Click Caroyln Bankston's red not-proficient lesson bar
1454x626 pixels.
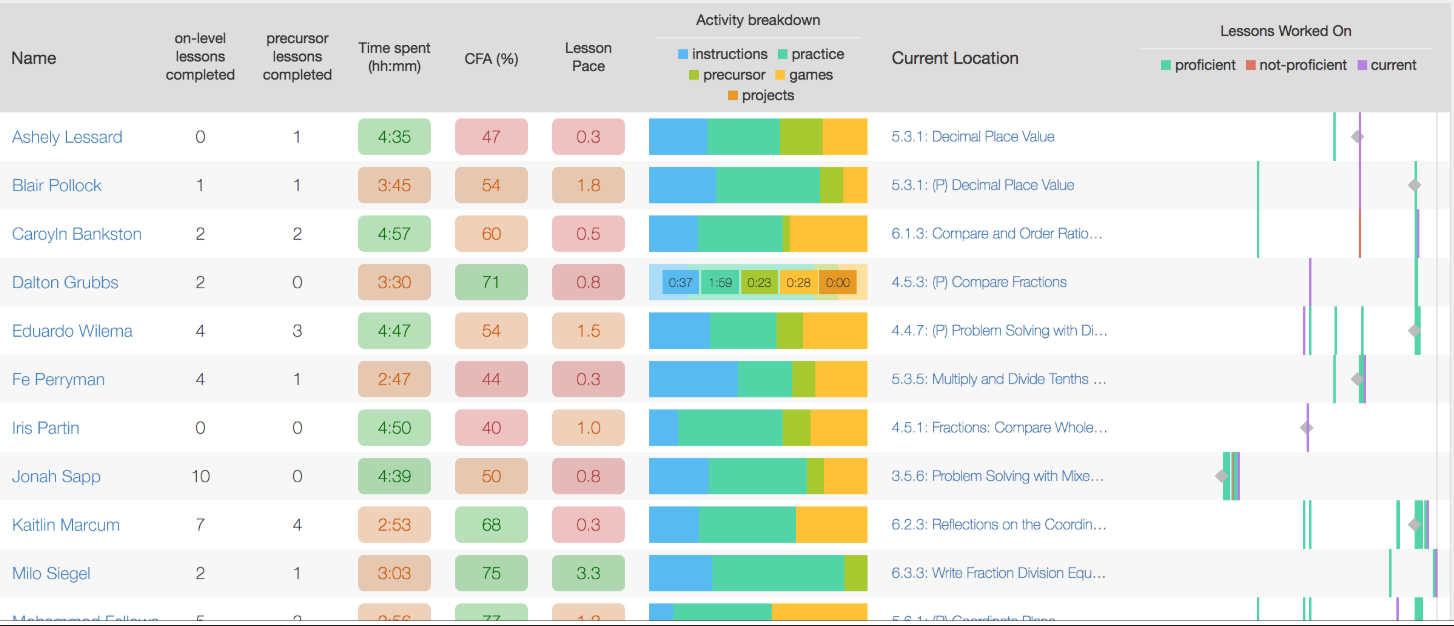[1360, 234]
